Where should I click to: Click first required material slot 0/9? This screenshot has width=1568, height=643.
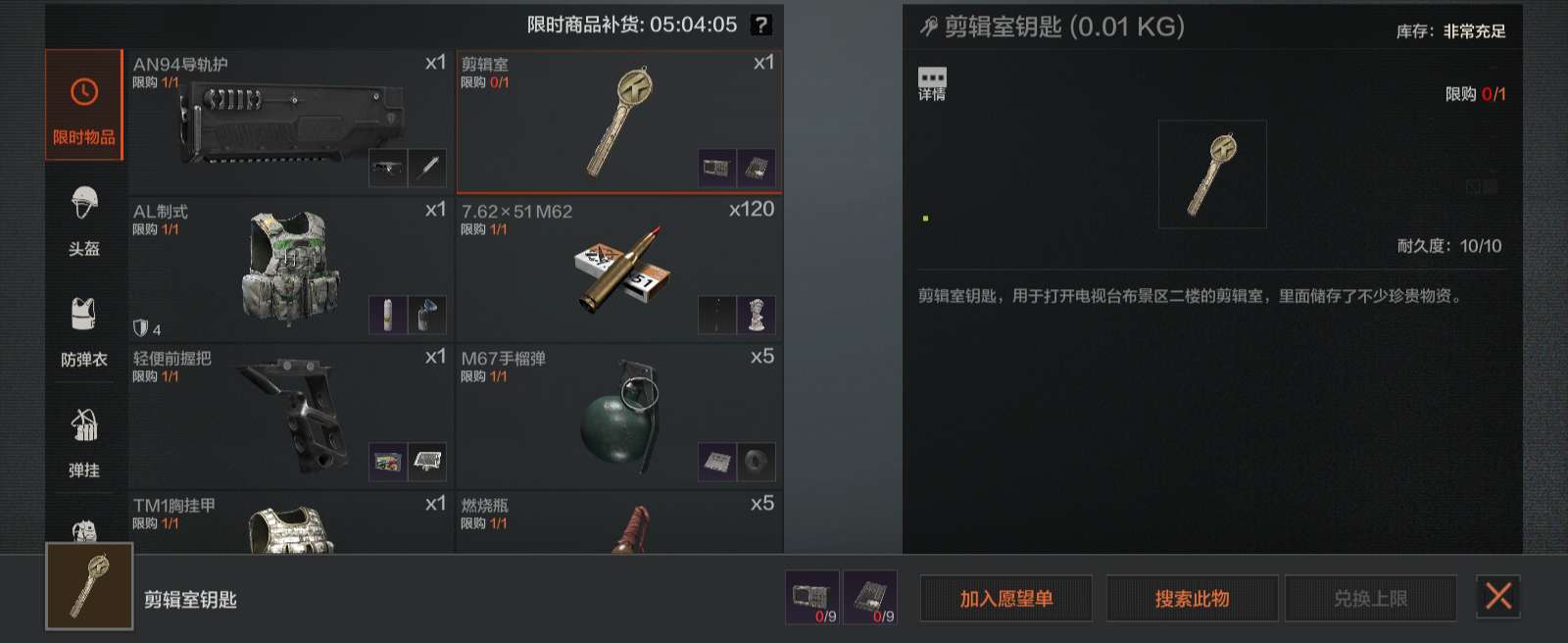coord(812,597)
